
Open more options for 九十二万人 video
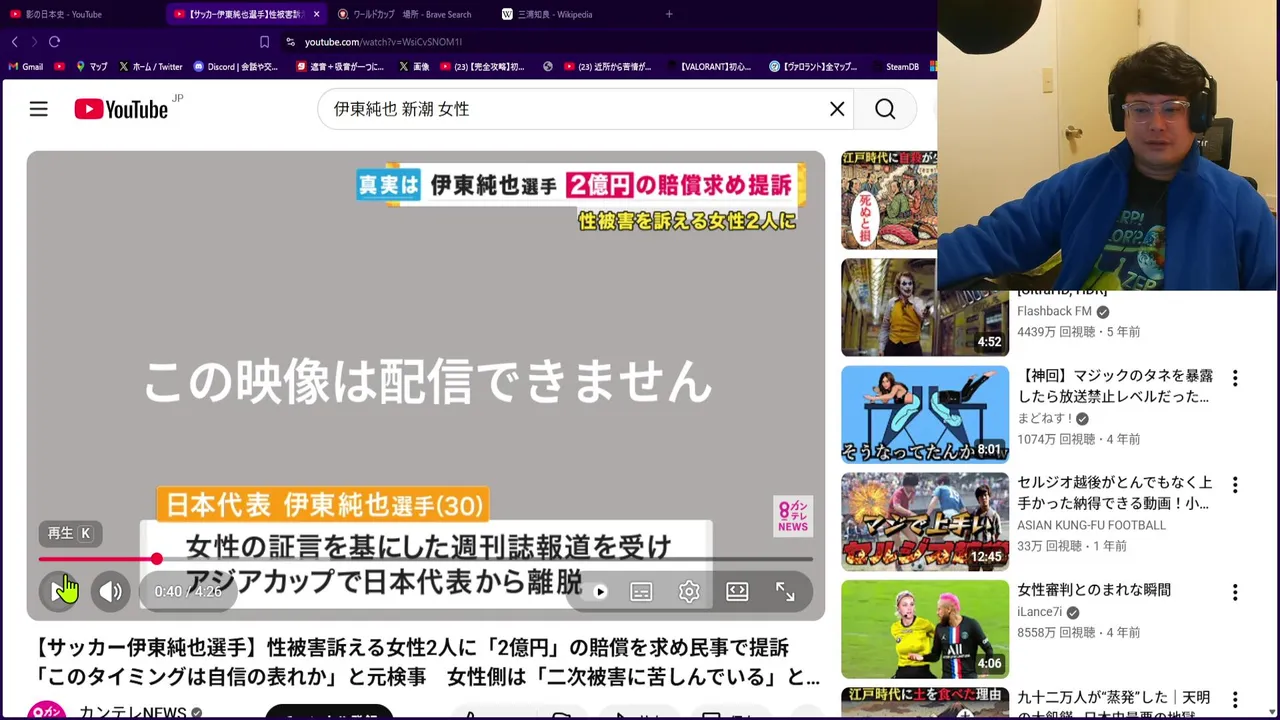(x=1235, y=699)
